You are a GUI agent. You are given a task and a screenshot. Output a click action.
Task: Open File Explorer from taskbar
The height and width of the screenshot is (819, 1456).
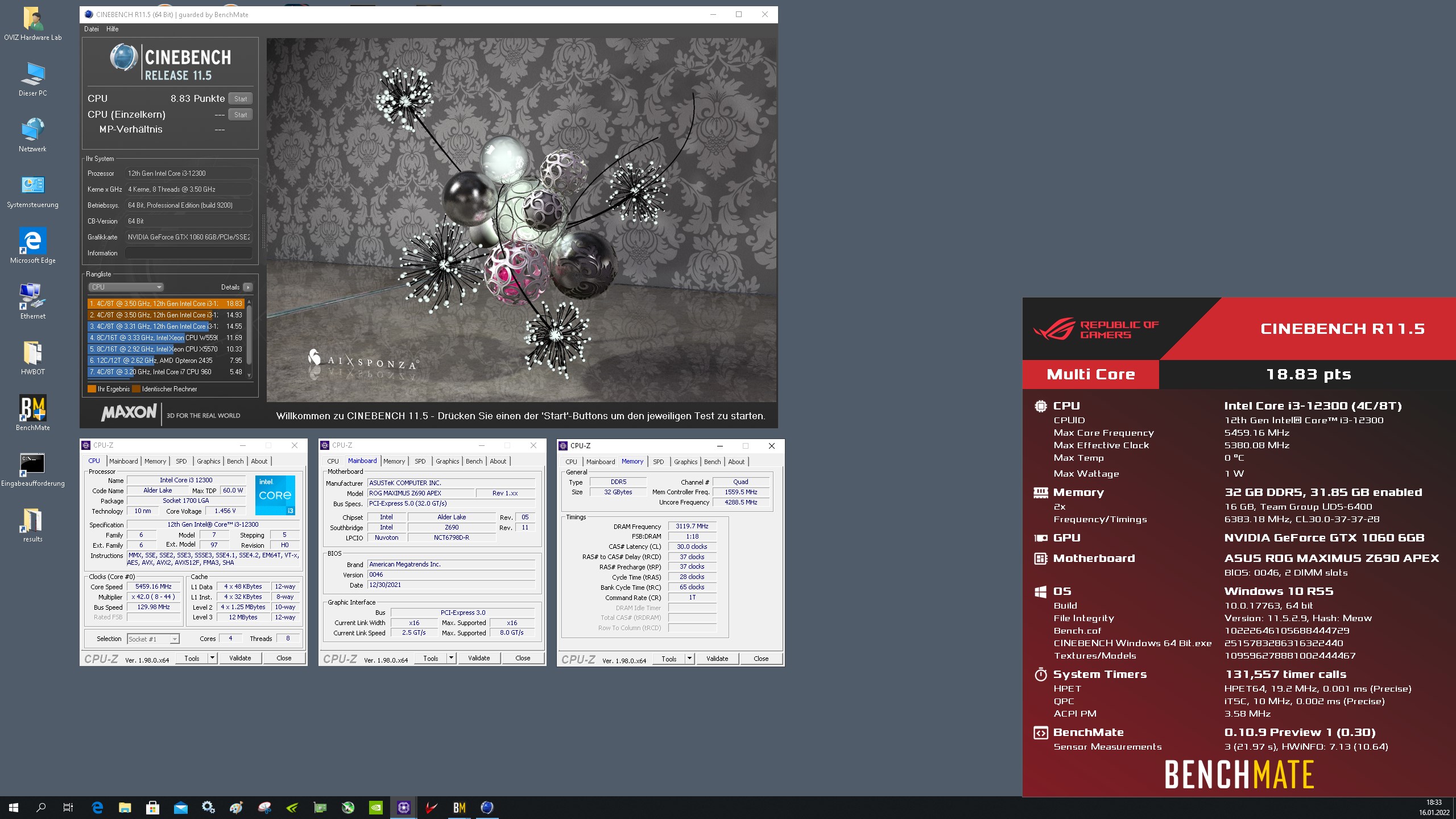[125, 808]
